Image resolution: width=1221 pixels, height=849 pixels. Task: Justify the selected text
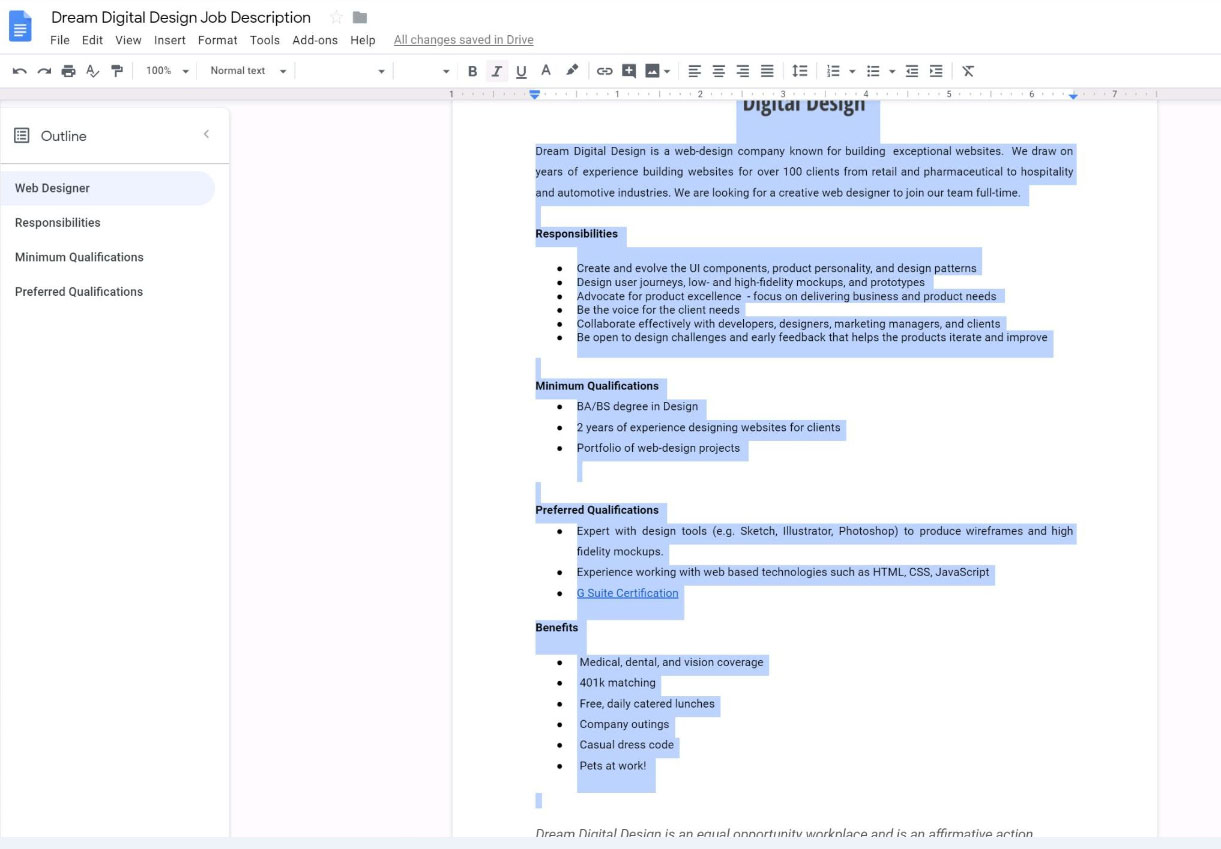pyautogui.click(x=767, y=71)
